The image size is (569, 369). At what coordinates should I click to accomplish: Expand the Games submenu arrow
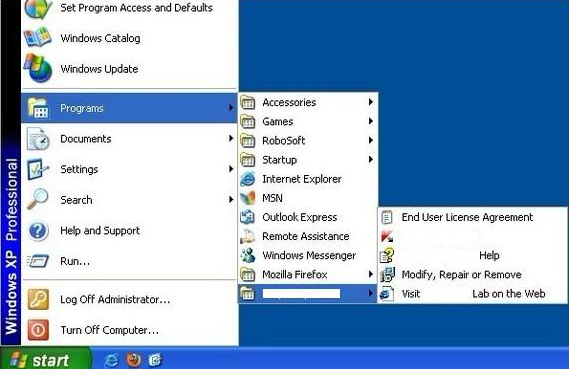[x=371, y=121]
